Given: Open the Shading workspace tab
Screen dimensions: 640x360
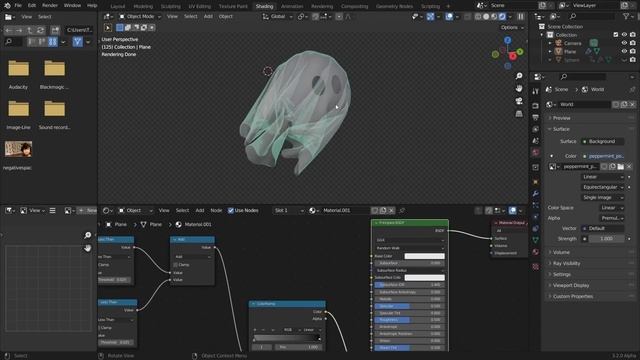Looking at the screenshot, I should (264, 6).
